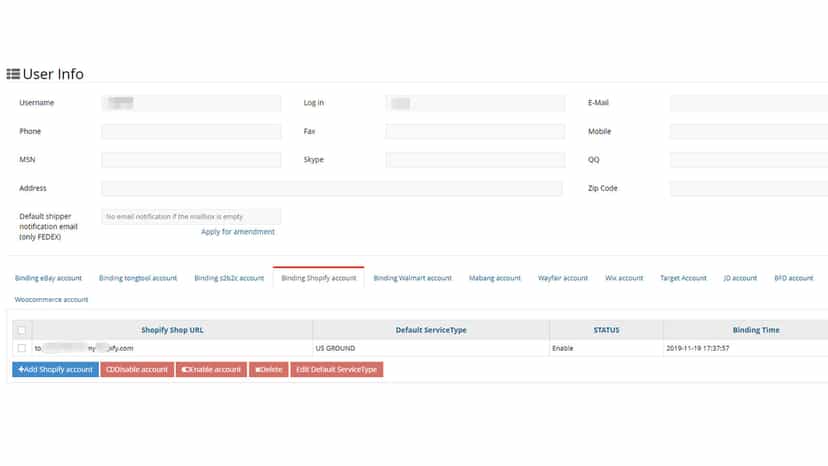
Task: Open the Mabang account tab
Action: pyautogui.click(x=495, y=278)
